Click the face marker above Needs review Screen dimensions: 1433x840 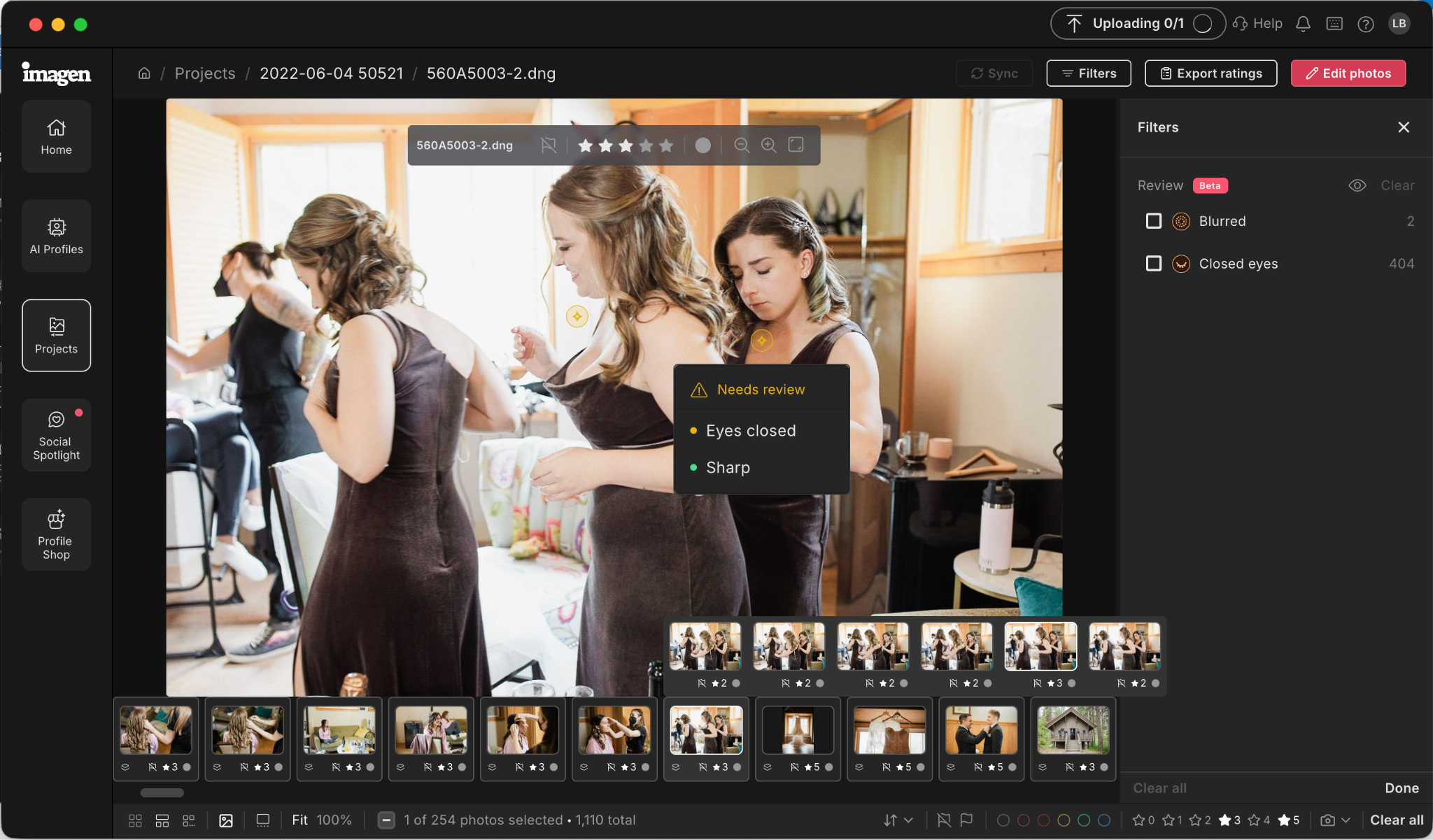point(761,341)
